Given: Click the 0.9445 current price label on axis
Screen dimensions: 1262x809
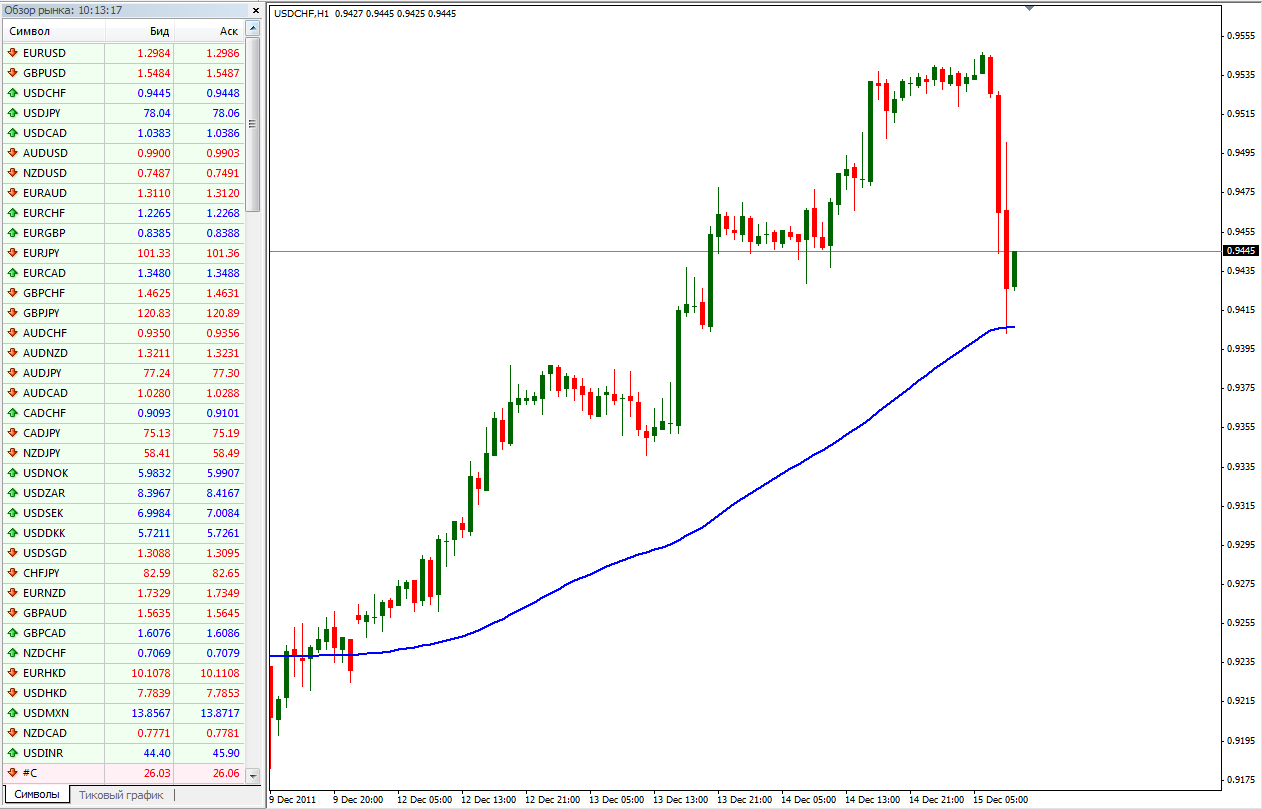Looking at the screenshot, I should click(x=1241, y=251).
